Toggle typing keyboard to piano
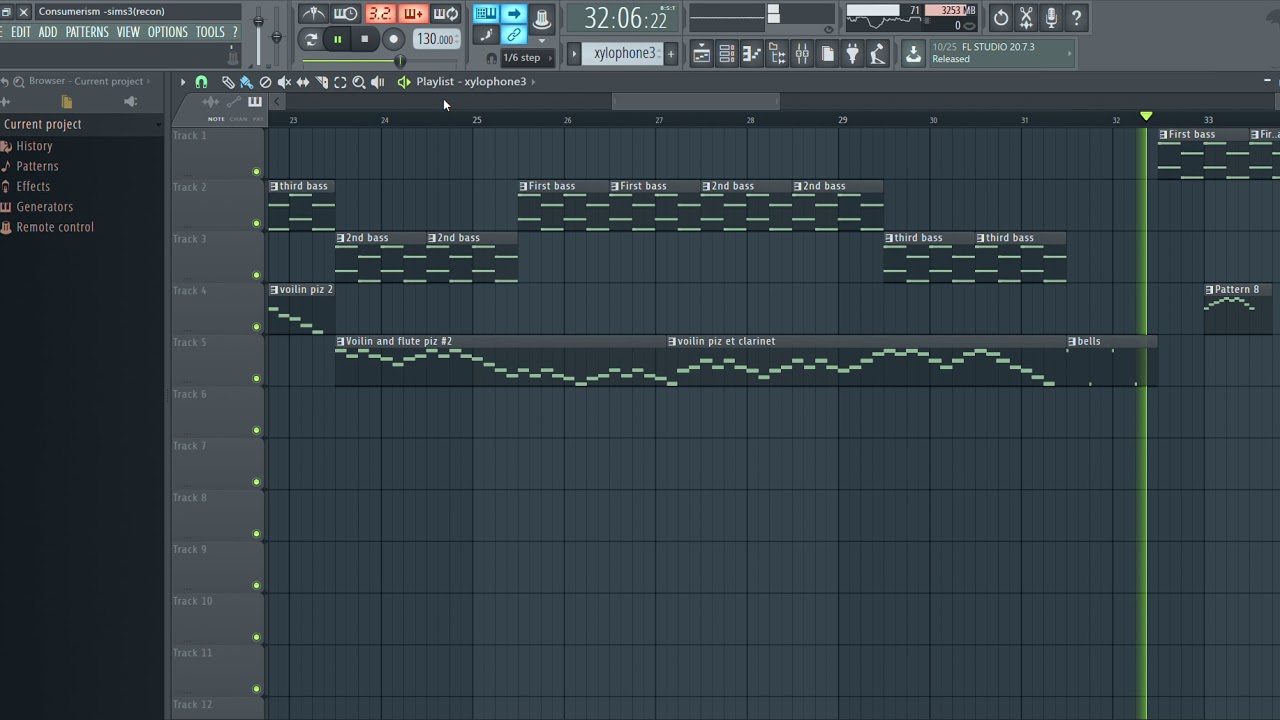The width and height of the screenshot is (1280, 720). click(x=486, y=13)
